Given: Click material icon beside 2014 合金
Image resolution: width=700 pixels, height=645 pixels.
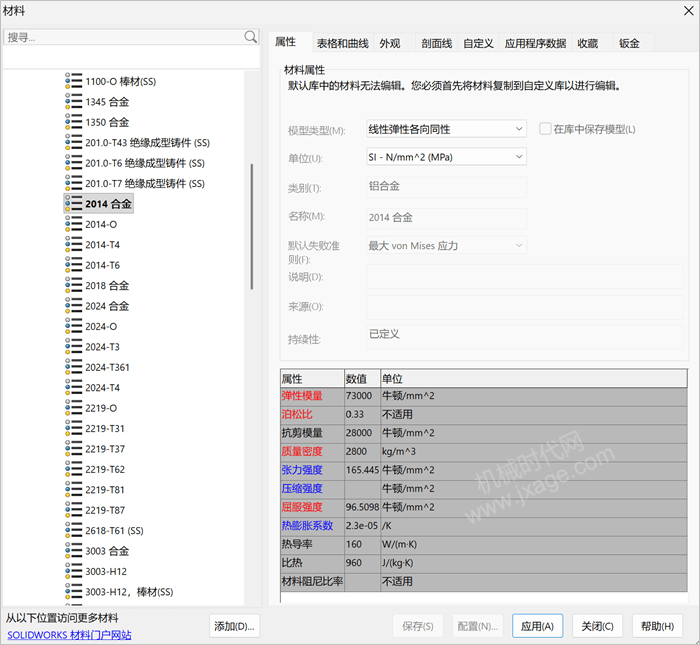Looking at the screenshot, I should click(x=74, y=204).
